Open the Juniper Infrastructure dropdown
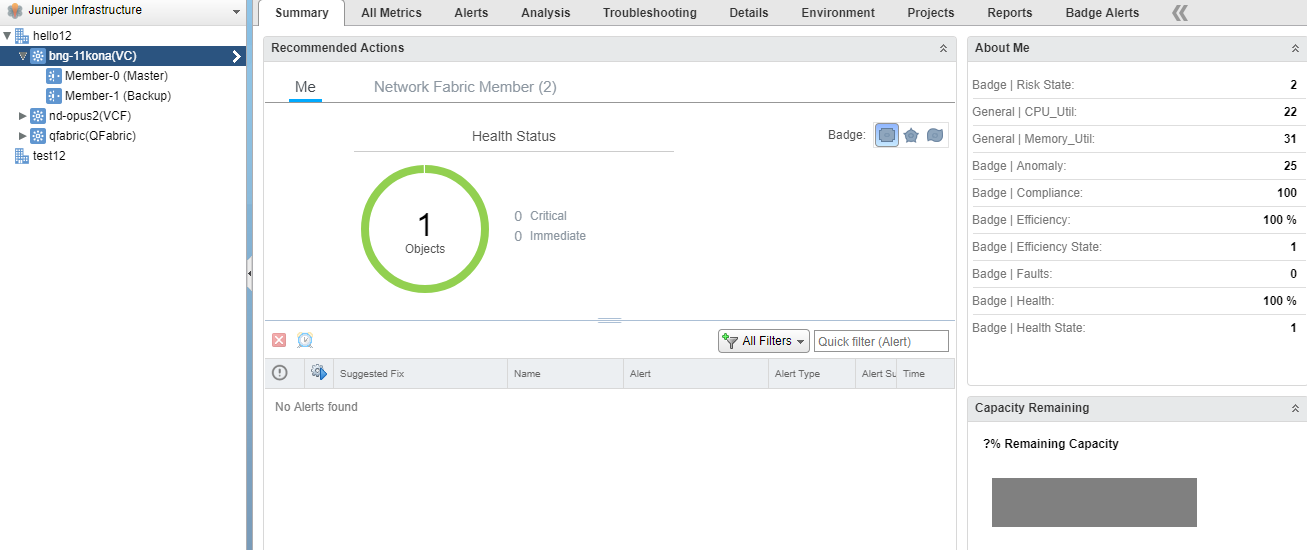The height and width of the screenshot is (550, 1307). click(x=236, y=12)
